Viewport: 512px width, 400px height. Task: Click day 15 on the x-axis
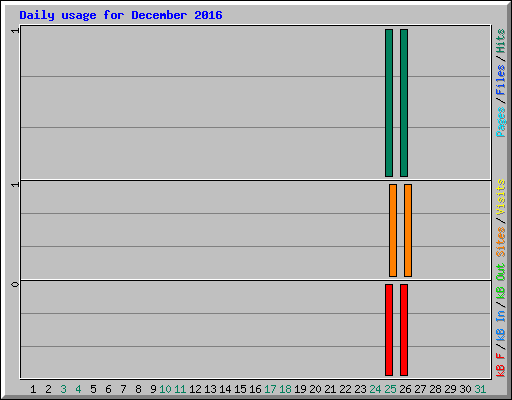tap(240, 389)
